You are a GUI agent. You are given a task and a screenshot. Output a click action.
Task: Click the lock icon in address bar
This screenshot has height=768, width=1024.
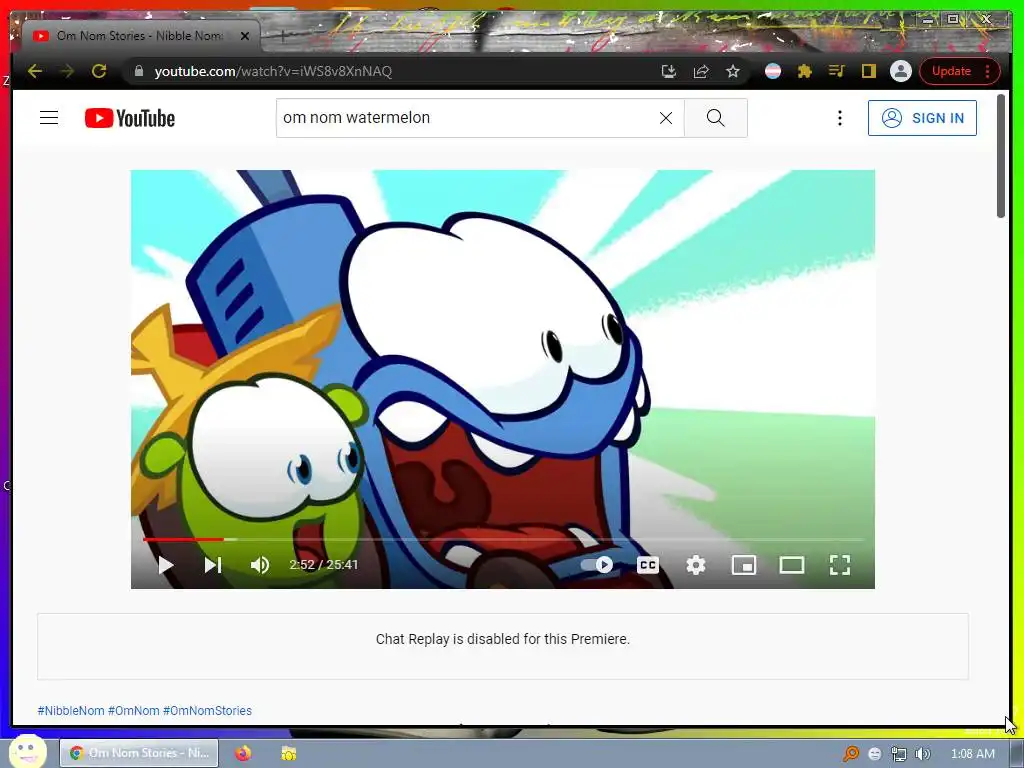138,71
